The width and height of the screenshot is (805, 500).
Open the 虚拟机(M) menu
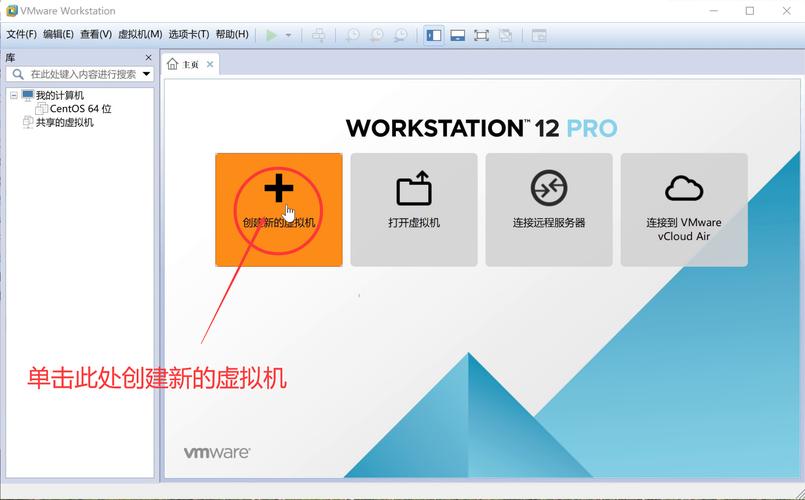coord(140,34)
